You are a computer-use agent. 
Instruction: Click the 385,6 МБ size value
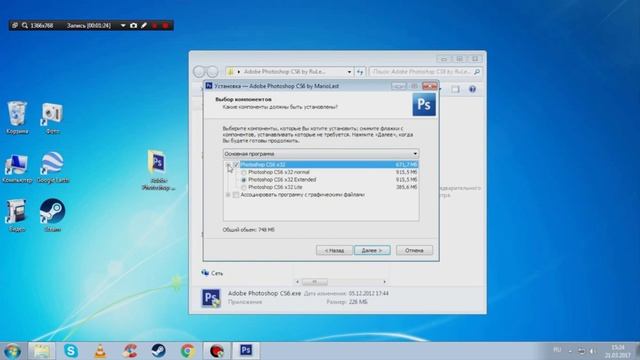[x=407, y=187]
